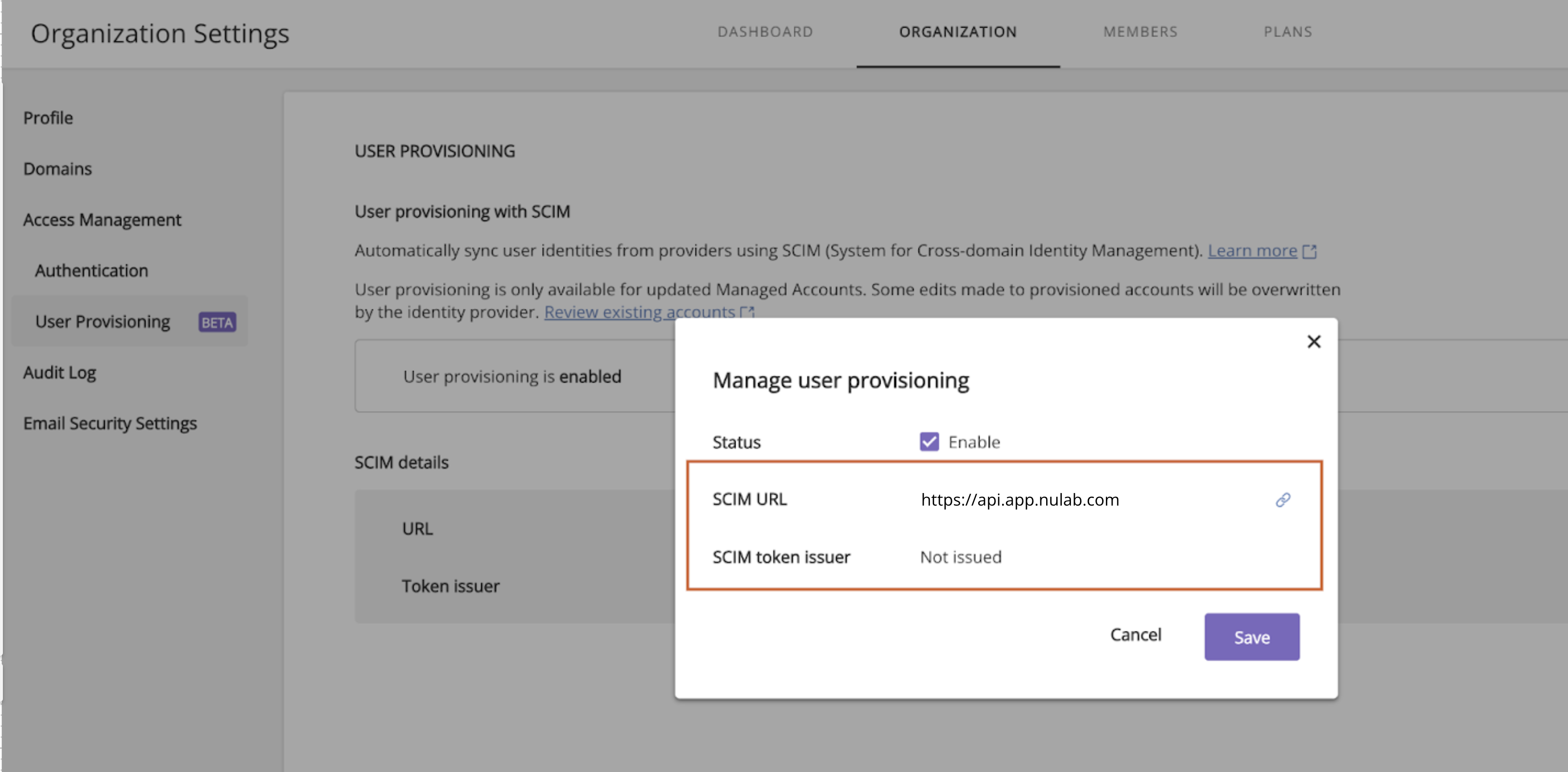
Task: Open Authentication settings
Action: [91, 271]
